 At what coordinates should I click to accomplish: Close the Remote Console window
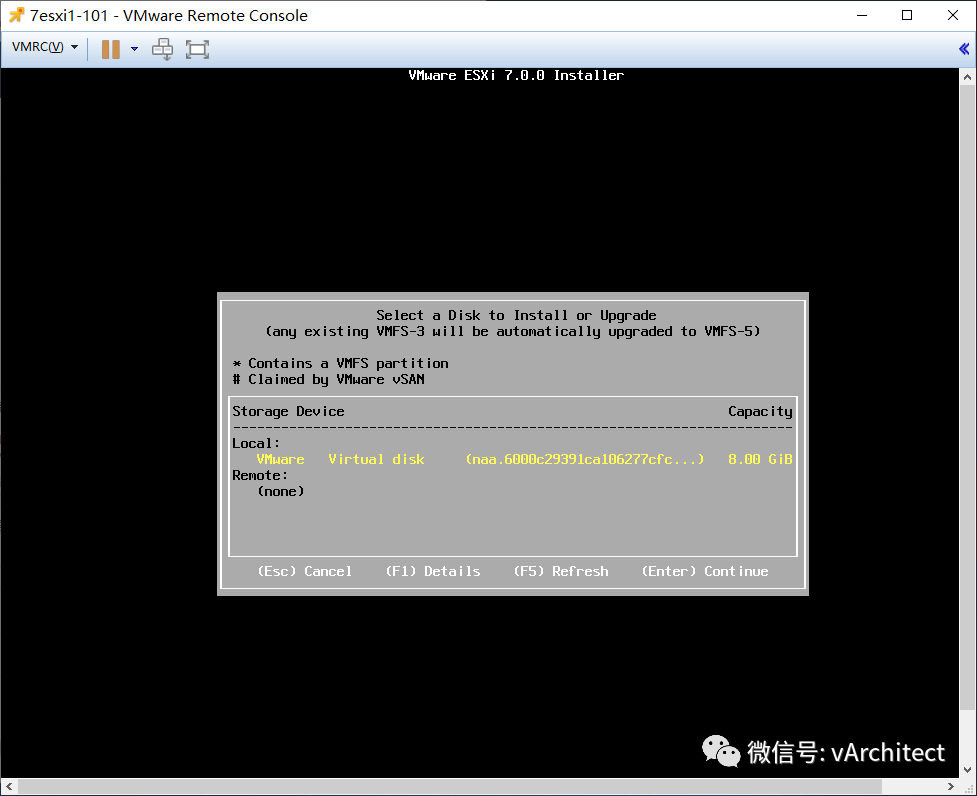pos(953,16)
